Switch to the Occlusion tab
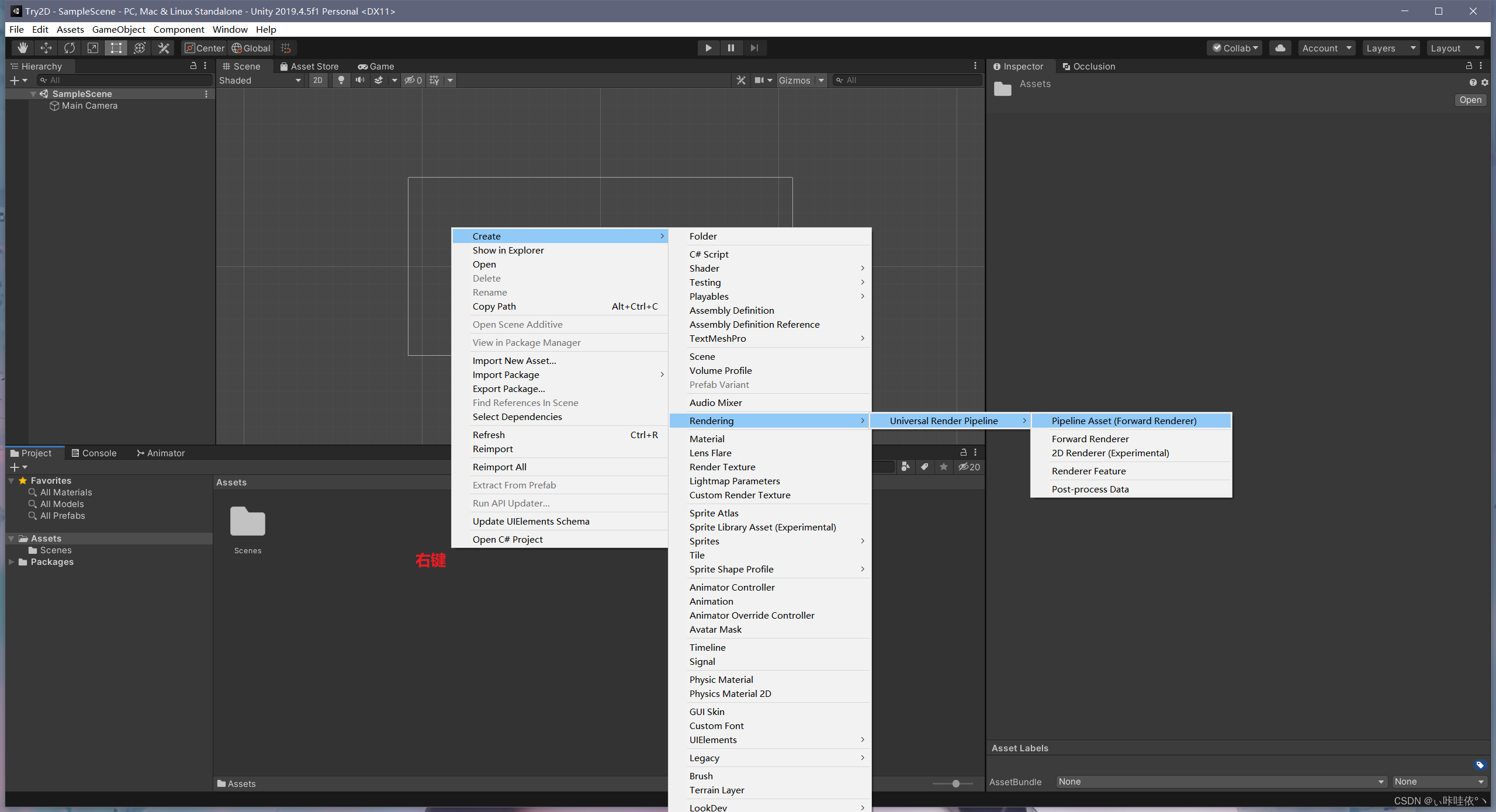 1089,67
